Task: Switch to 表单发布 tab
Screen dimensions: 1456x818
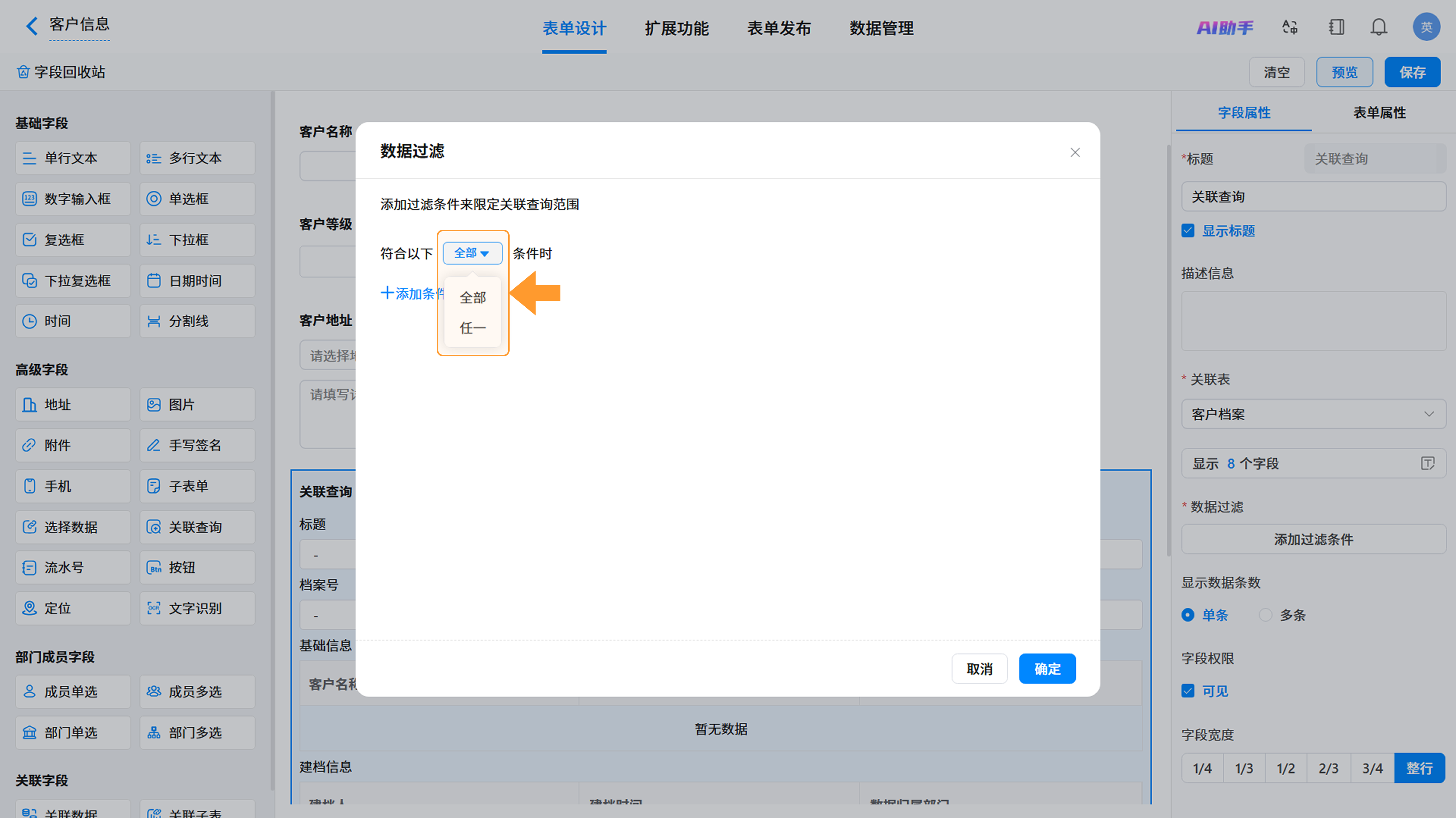Action: click(779, 28)
